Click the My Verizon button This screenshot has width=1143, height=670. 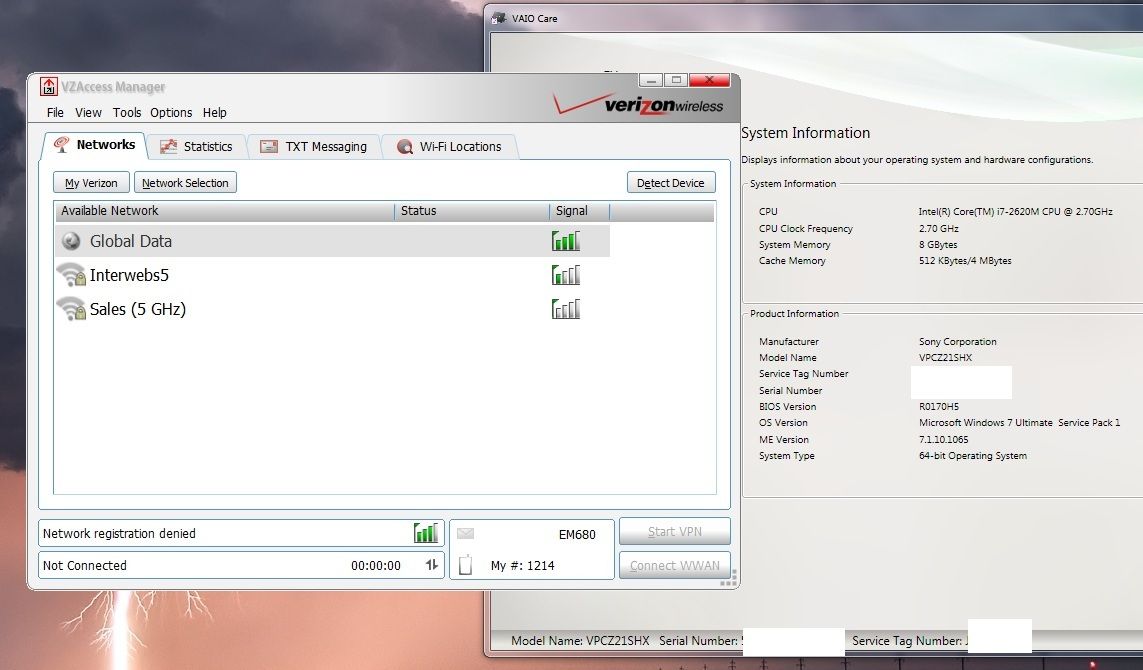(91, 183)
